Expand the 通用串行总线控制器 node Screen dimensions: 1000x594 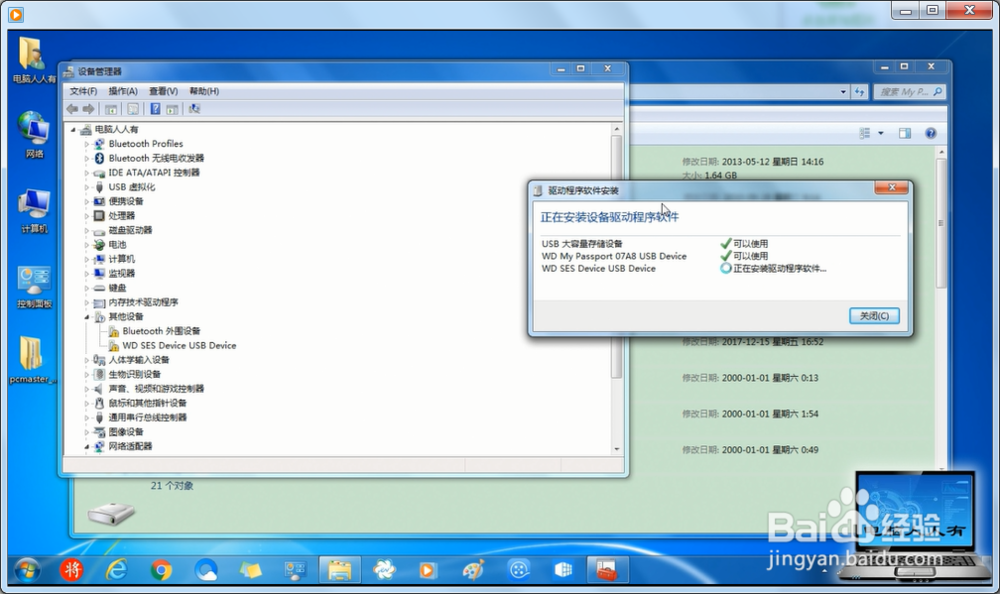pyautogui.click(x=87, y=418)
